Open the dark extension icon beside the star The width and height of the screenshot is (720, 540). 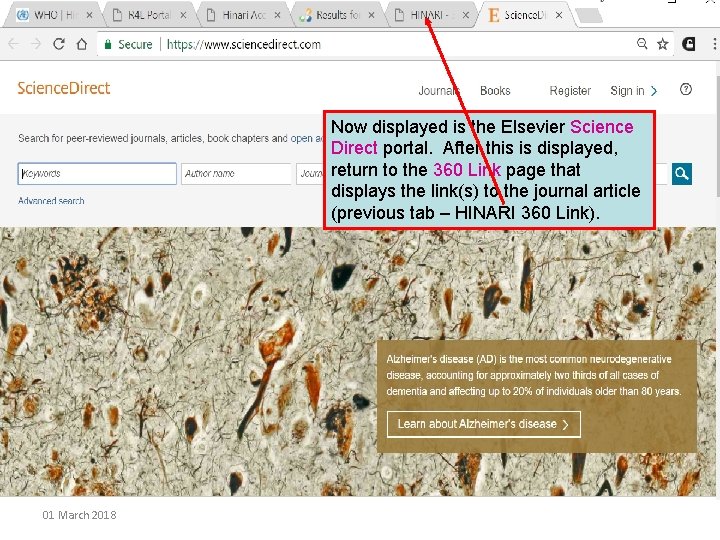(688, 44)
